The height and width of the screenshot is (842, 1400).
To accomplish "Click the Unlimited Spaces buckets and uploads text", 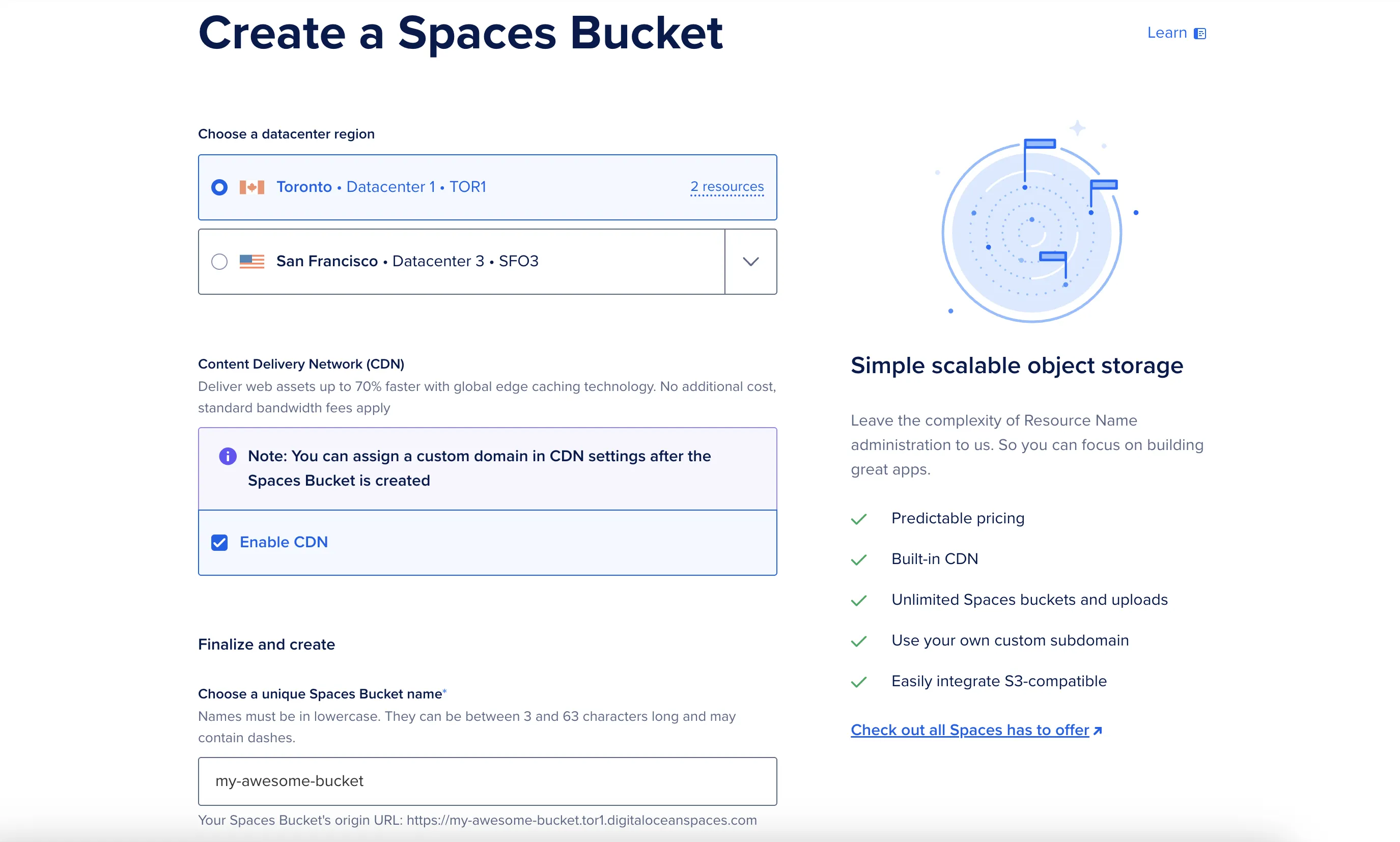I will (1029, 600).
